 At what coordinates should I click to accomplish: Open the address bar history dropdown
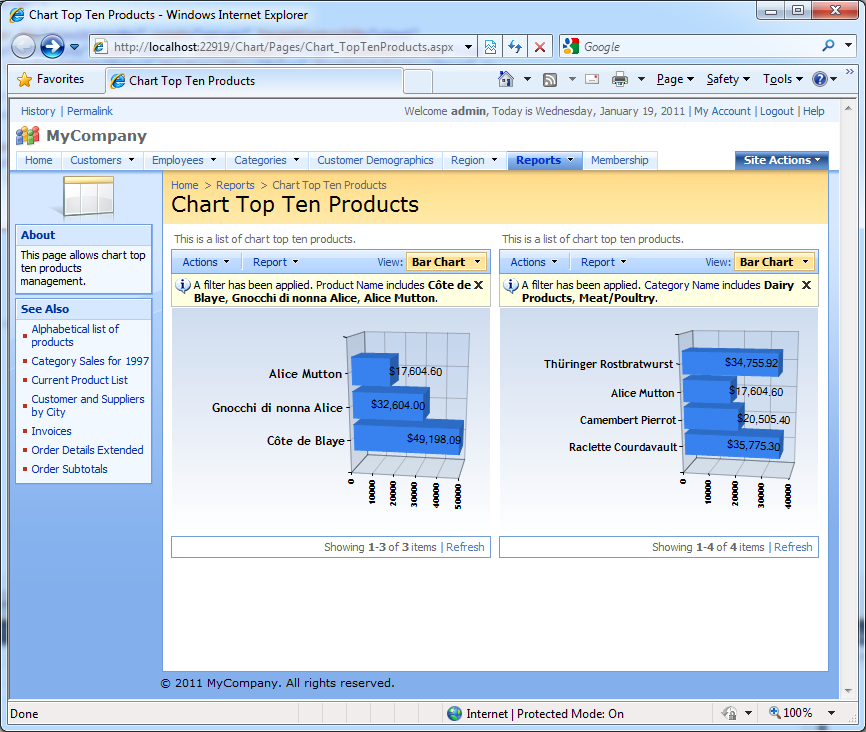tap(468, 47)
